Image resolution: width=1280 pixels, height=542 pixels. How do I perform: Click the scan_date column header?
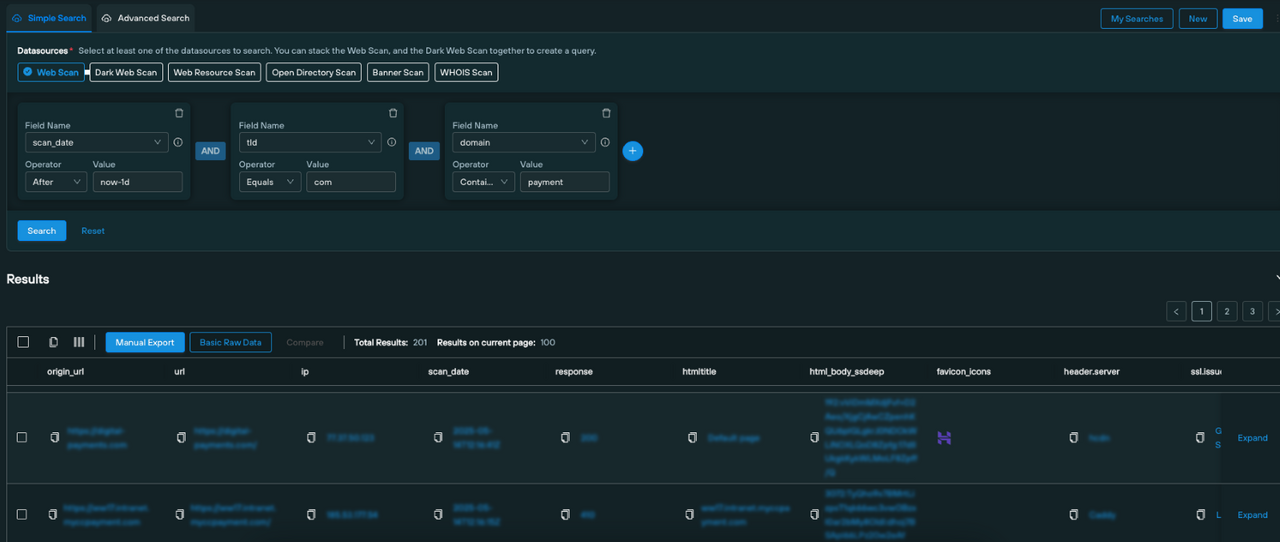click(x=449, y=371)
